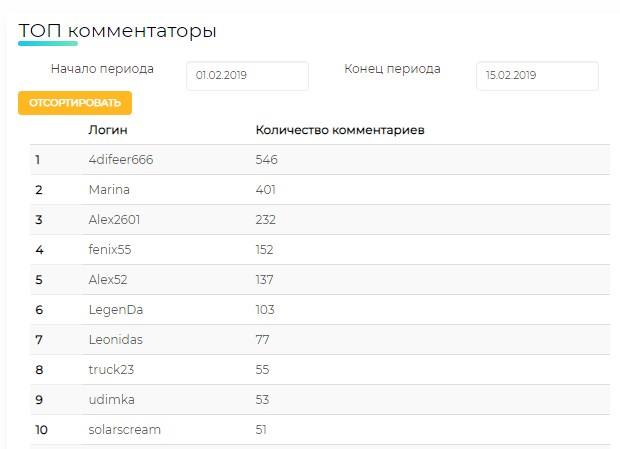
Task: Click the Конец периода label
Action: click(392, 69)
